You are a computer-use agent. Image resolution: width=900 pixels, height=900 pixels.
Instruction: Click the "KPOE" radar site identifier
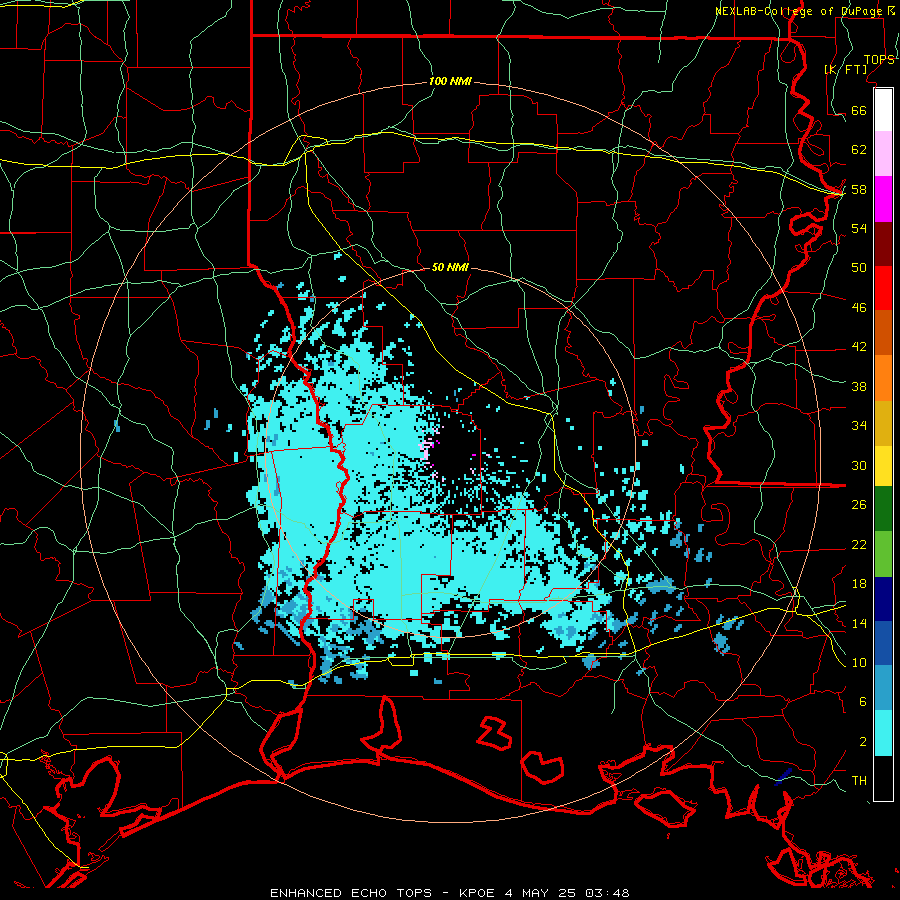pyautogui.click(x=476, y=893)
